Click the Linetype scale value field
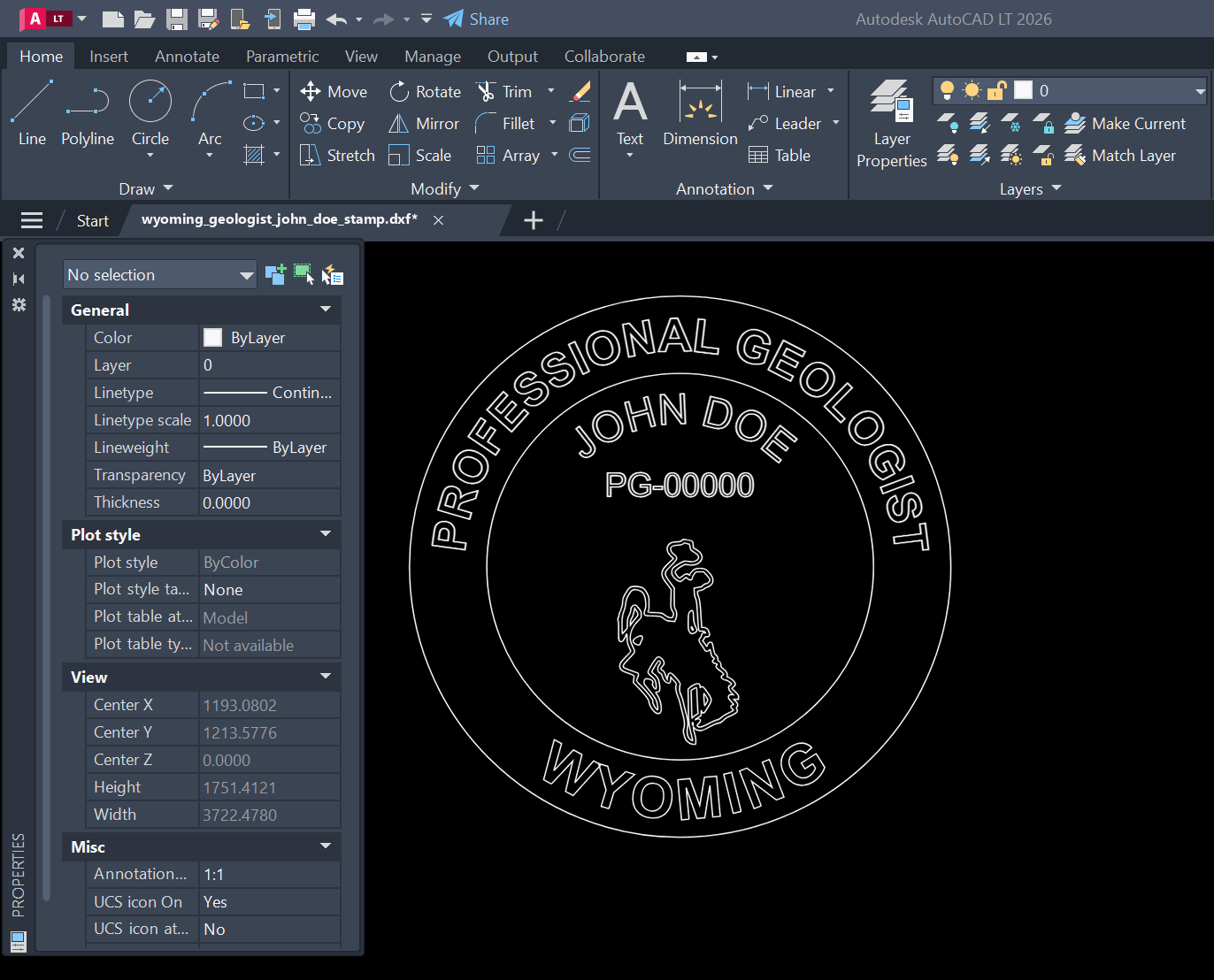The width and height of the screenshot is (1214, 980). tap(270, 420)
